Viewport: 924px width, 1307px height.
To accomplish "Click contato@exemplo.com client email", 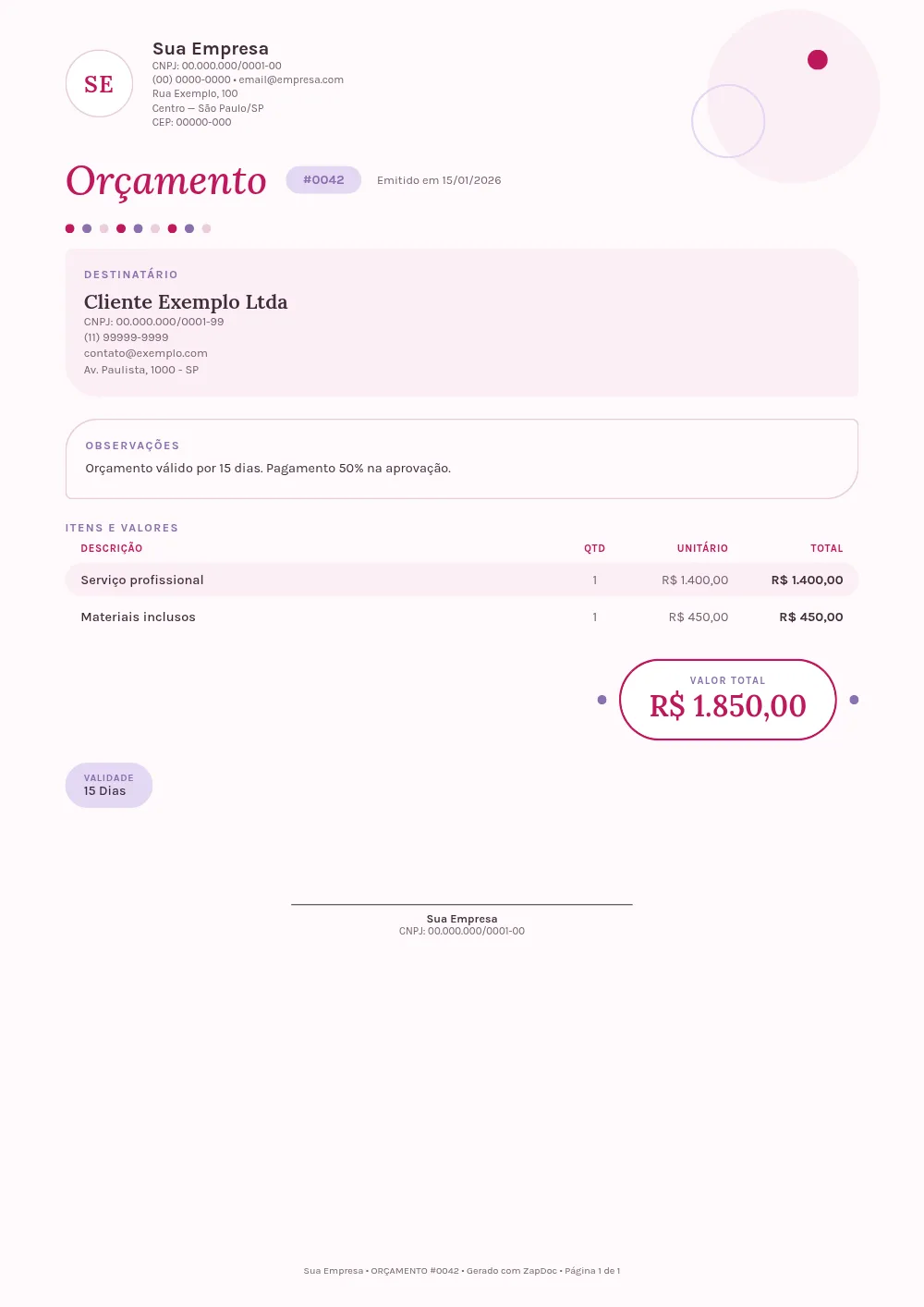I will pyautogui.click(x=146, y=353).
